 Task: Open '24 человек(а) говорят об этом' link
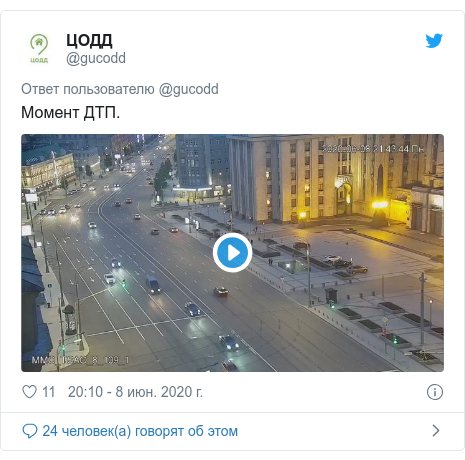(140, 431)
